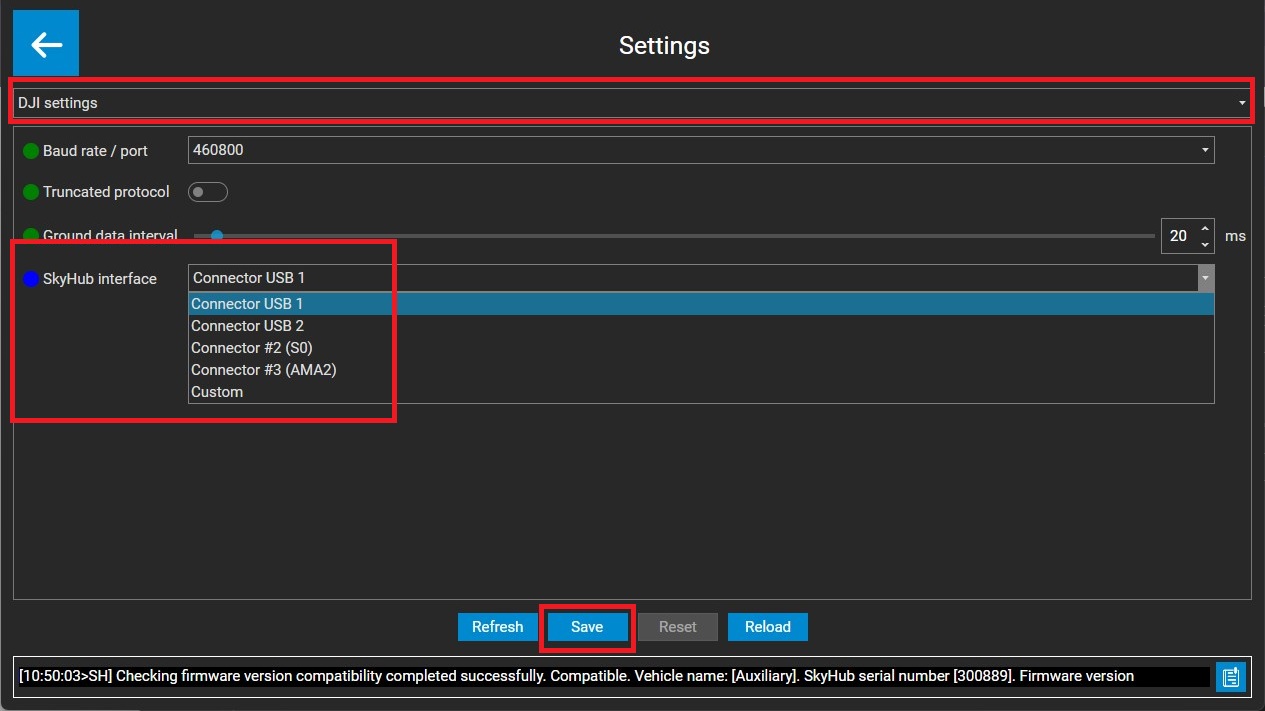
Task: Click the Reset button
Action: point(677,627)
